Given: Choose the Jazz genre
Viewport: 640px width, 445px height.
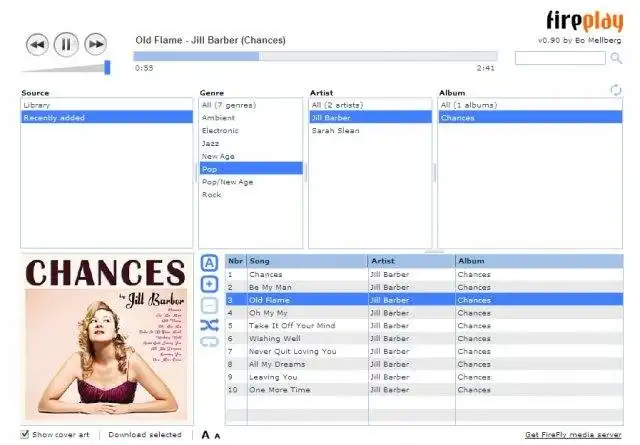Looking at the screenshot, I should pos(251,143).
